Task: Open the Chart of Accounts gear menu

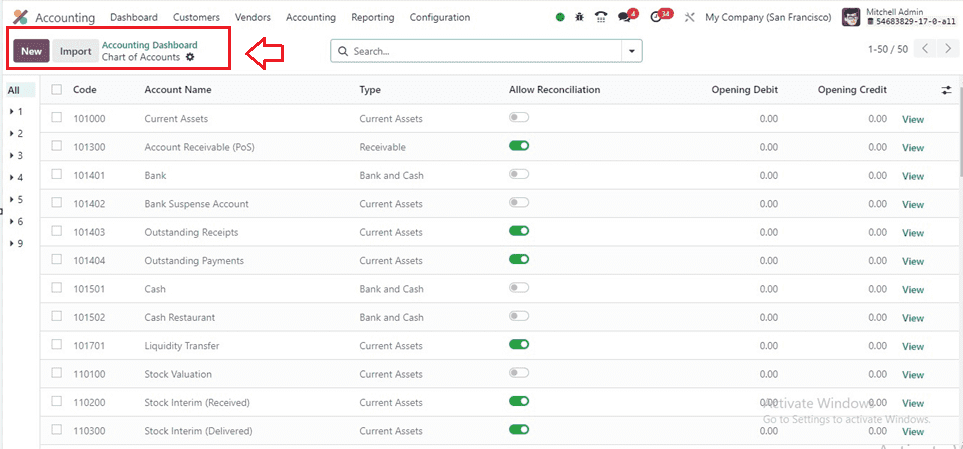Action: (190, 57)
